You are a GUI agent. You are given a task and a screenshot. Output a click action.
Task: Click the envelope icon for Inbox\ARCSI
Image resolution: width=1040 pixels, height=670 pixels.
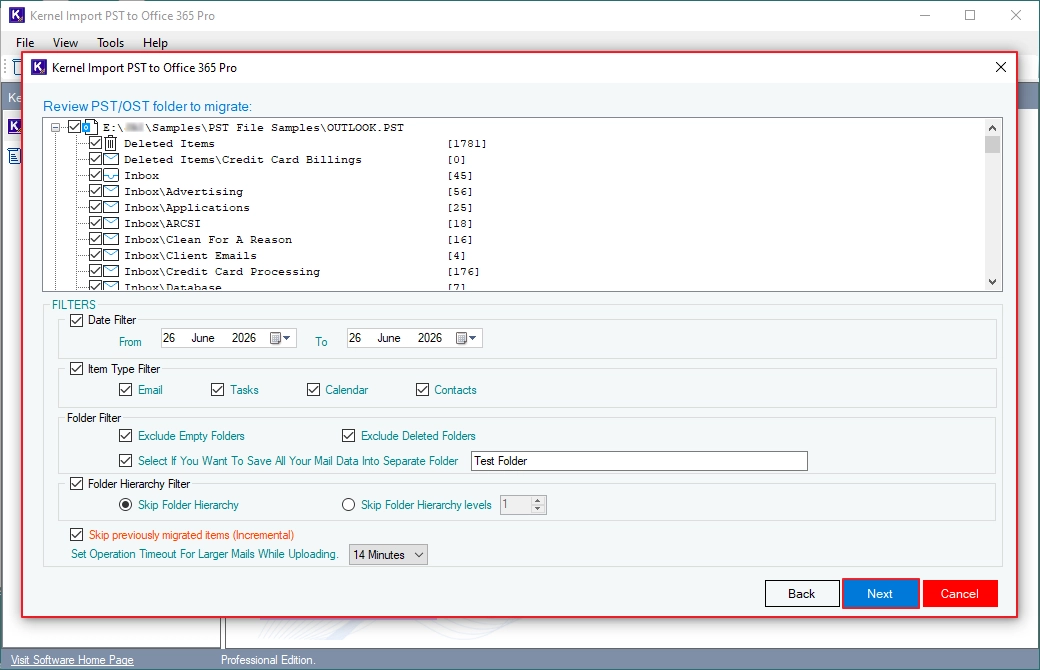111,223
